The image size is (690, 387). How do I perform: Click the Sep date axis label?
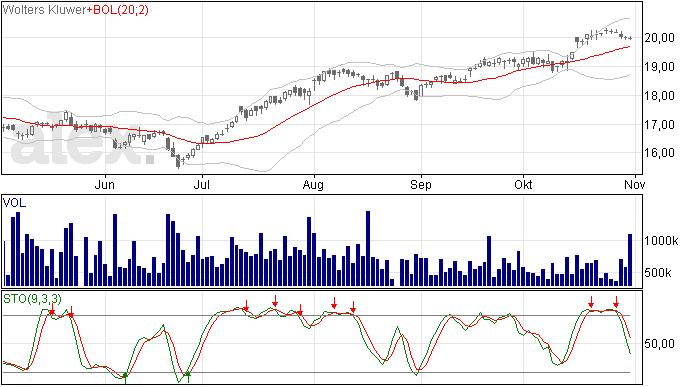click(x=421, y=185)
